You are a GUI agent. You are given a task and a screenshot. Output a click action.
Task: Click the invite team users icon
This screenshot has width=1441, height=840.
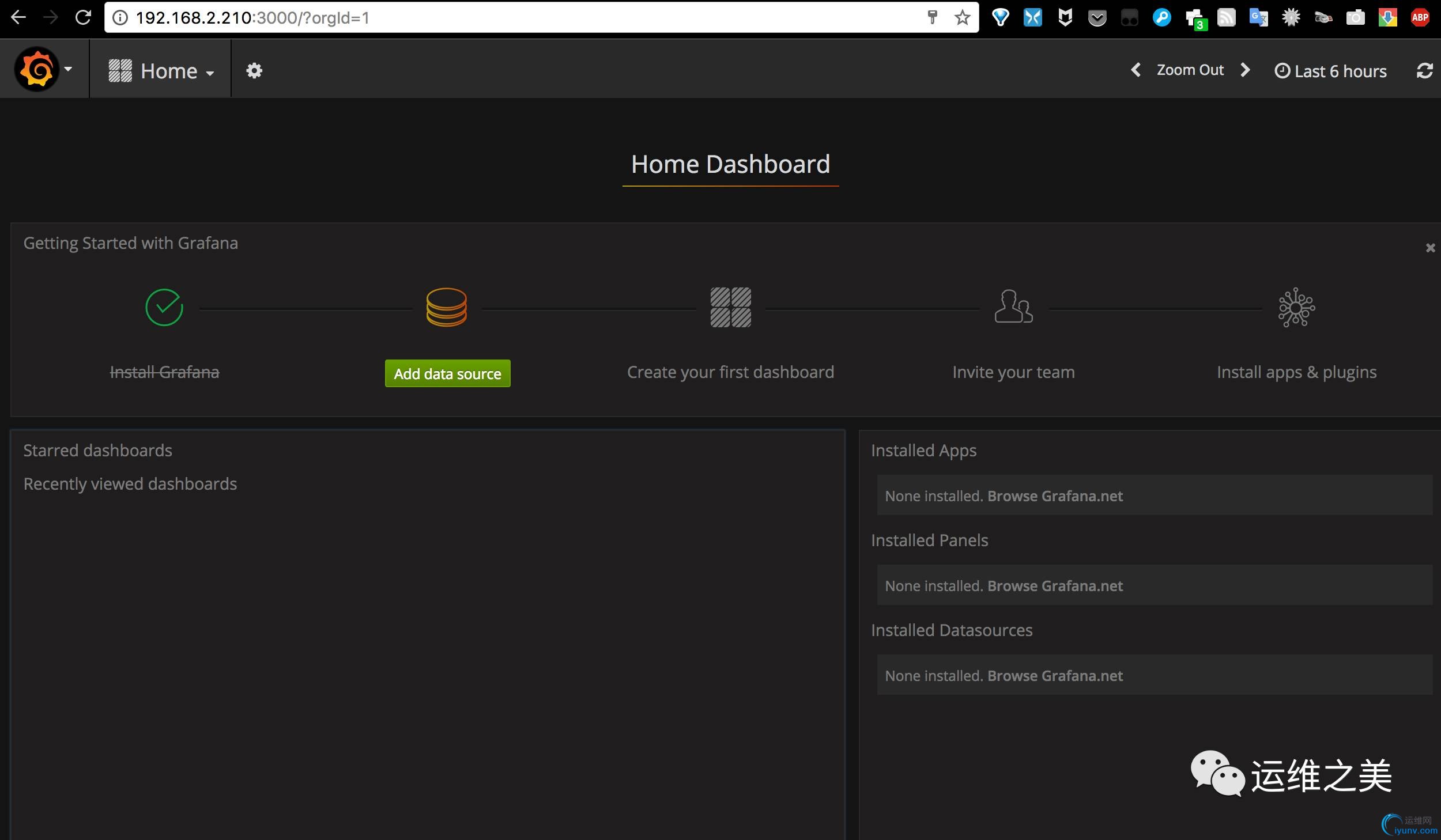1013,307
